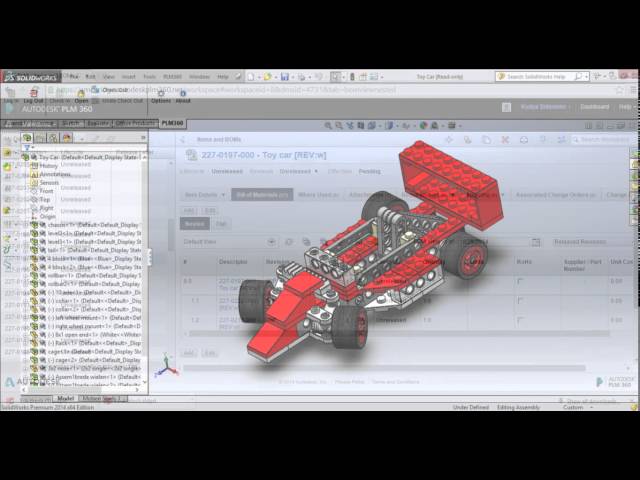Click the Zoom to Fit view icon

(328, 125)
